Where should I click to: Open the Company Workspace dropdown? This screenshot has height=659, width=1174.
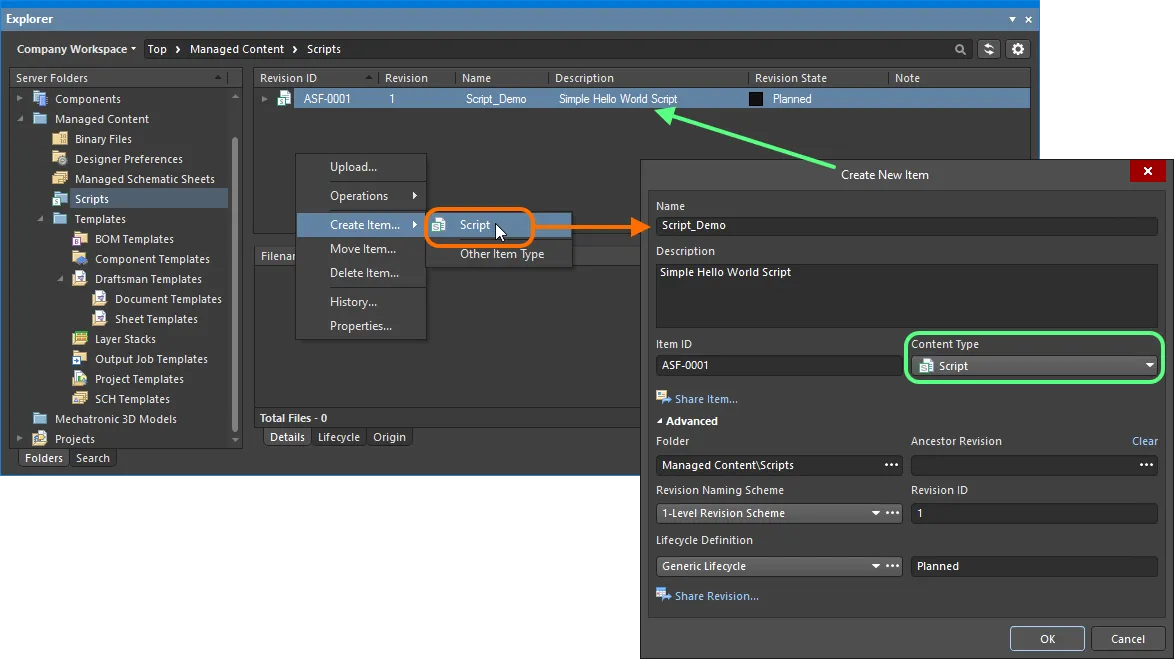[76, 49]
